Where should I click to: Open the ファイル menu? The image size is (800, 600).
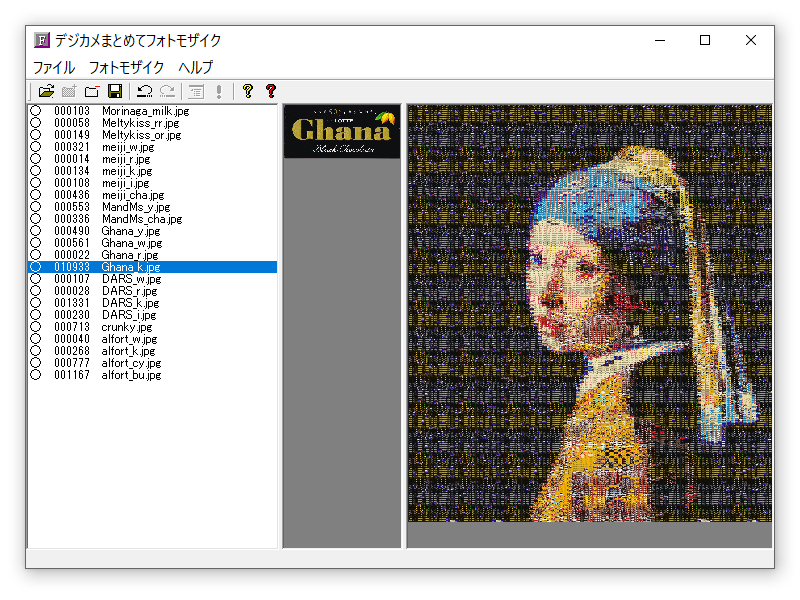(54, 67)
